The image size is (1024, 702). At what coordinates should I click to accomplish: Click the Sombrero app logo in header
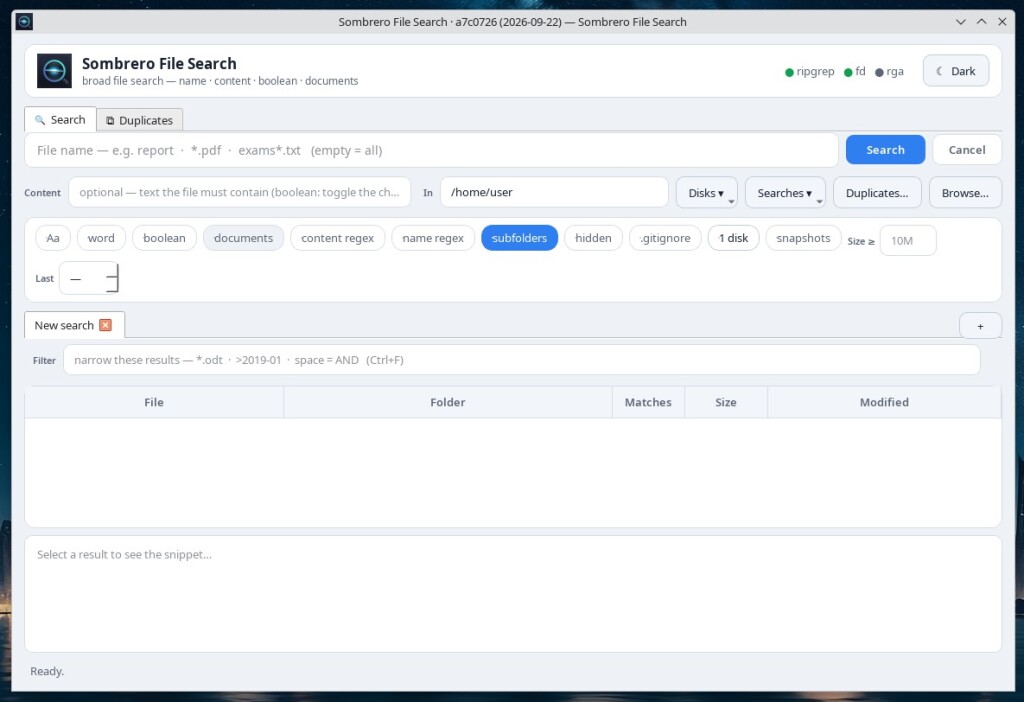pyautogui.click(x=54, y=71)
